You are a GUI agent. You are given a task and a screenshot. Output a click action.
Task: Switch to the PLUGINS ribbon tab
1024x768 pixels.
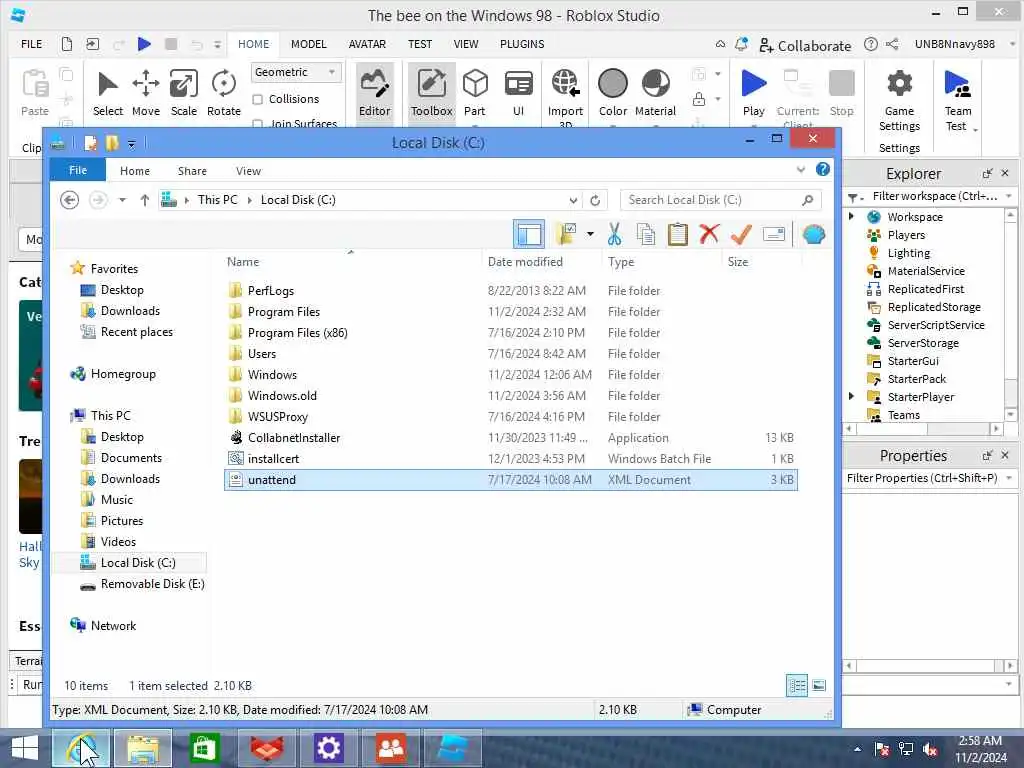(522, 44)
